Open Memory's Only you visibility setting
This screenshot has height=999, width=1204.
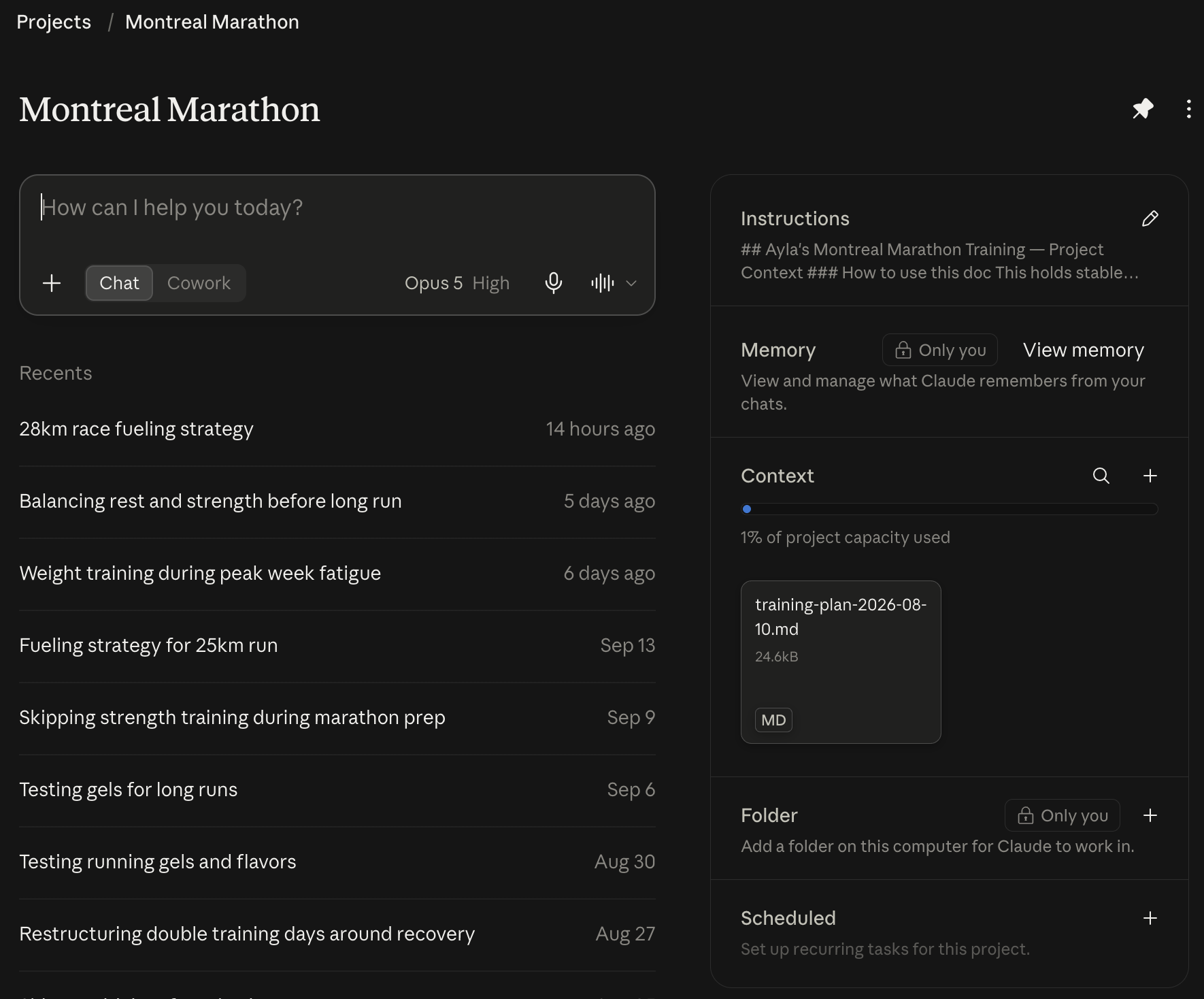point(939,350)
